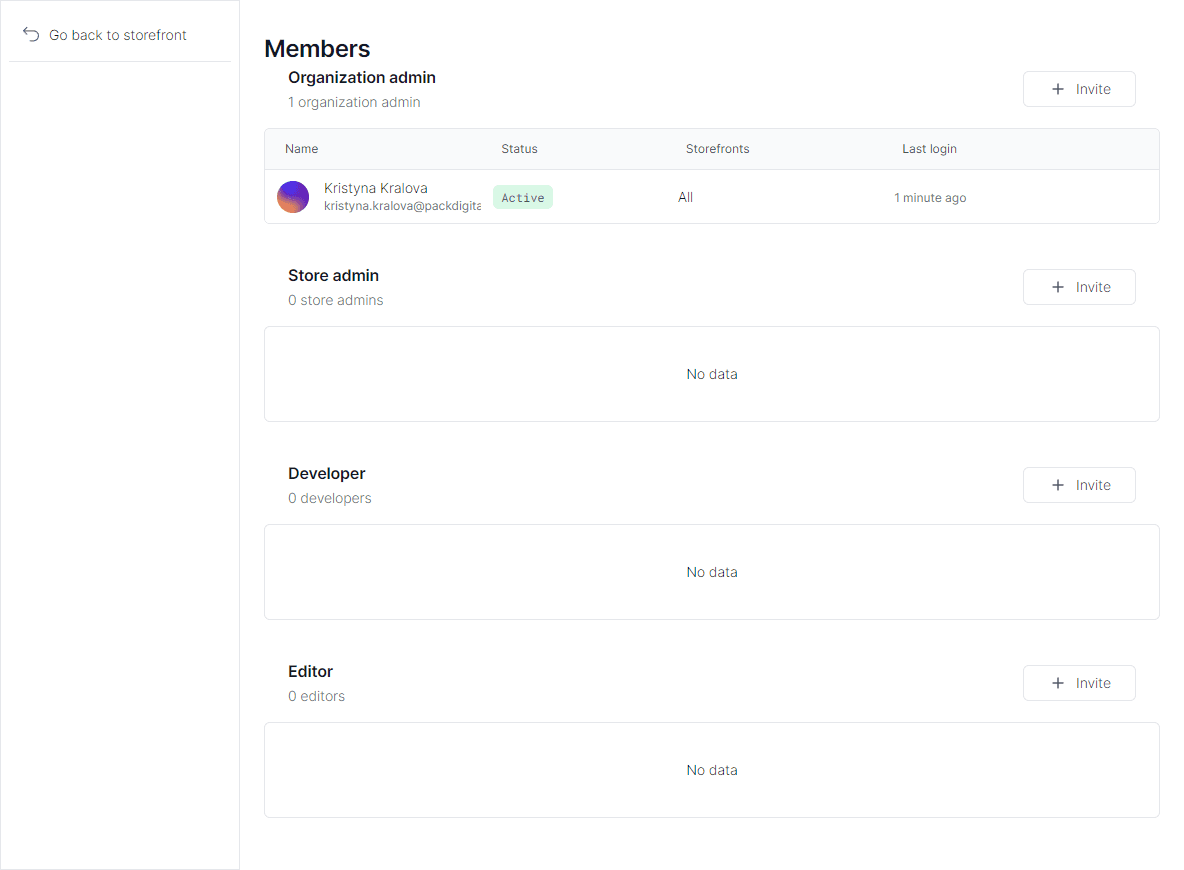Click the Status column header
Screen dimensions: 1184x870
520,149
